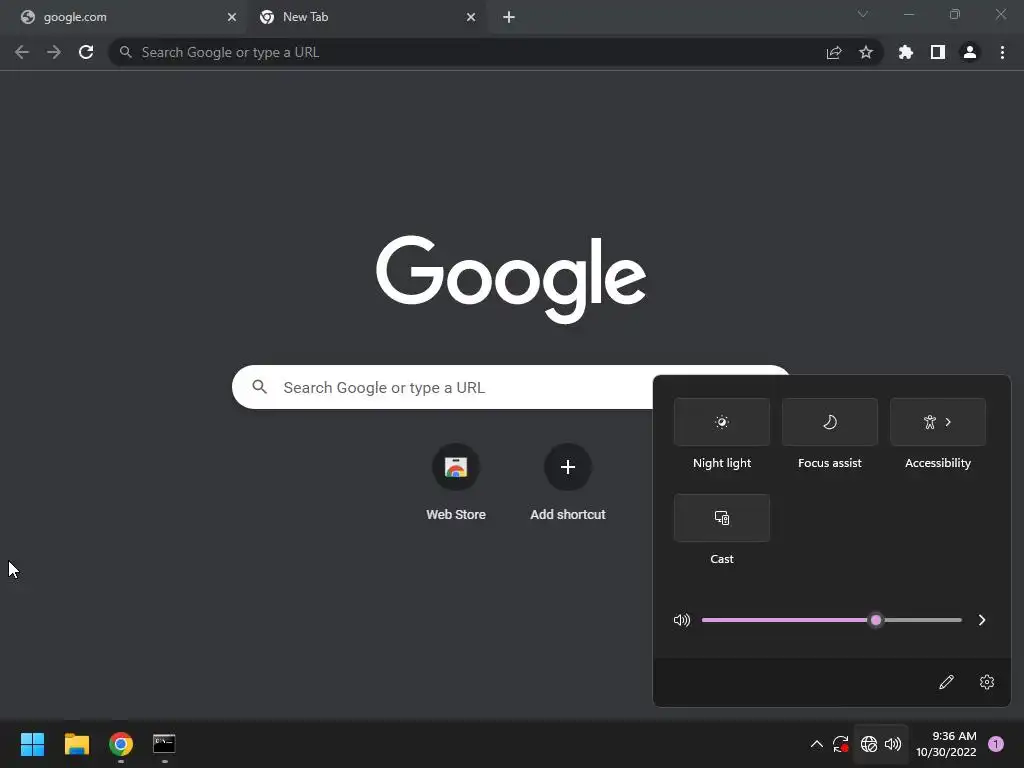The height and width of the screenshot is (768, 1024).
Task: Open the Windows Start menu
Action: click(32, 744)
